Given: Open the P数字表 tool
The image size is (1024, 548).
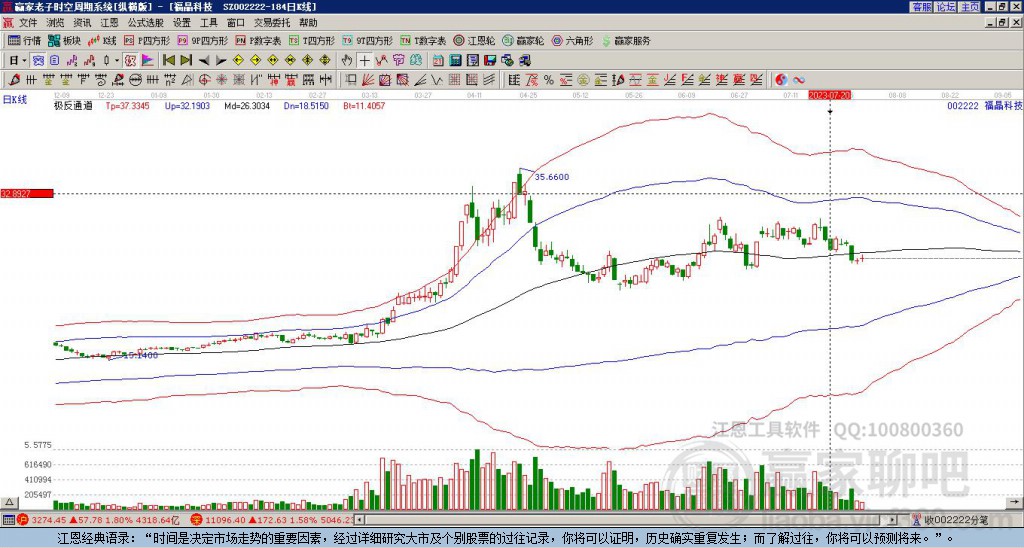Looking at the screenshot, I should coord(258,40).
